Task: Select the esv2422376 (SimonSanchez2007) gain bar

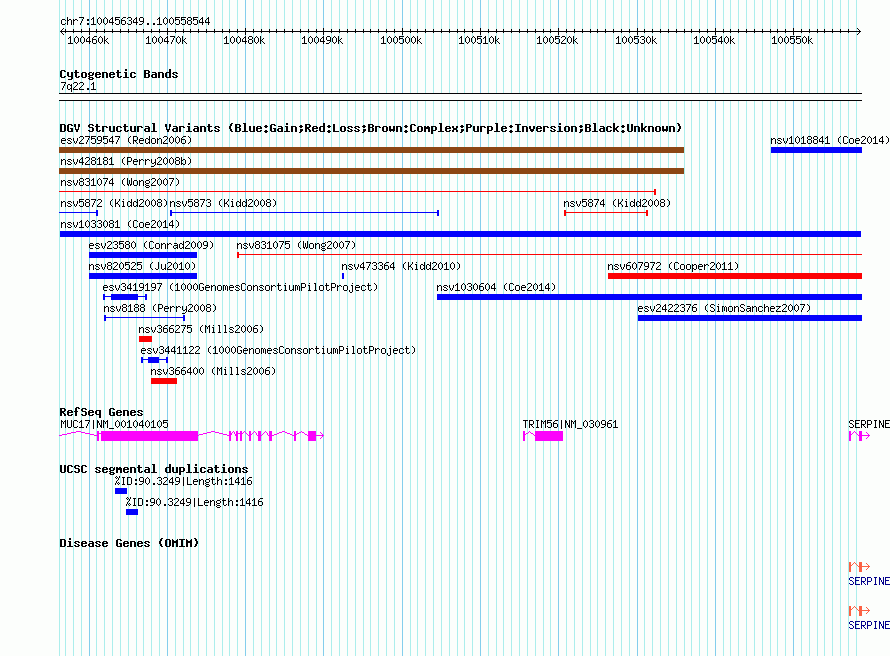Action: [750, 318]
